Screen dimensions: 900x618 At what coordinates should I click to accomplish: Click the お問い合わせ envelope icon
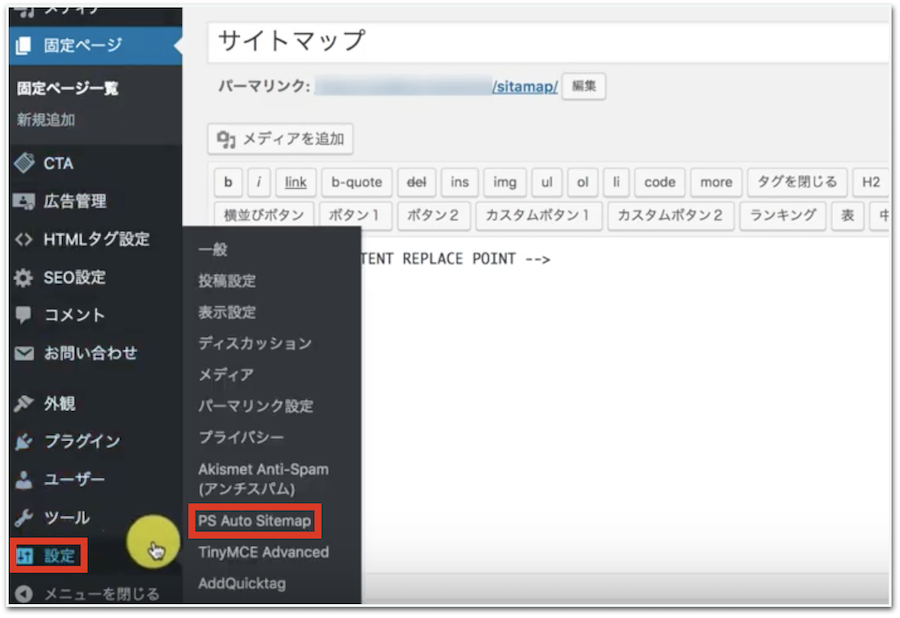click(x=24, y=353)
